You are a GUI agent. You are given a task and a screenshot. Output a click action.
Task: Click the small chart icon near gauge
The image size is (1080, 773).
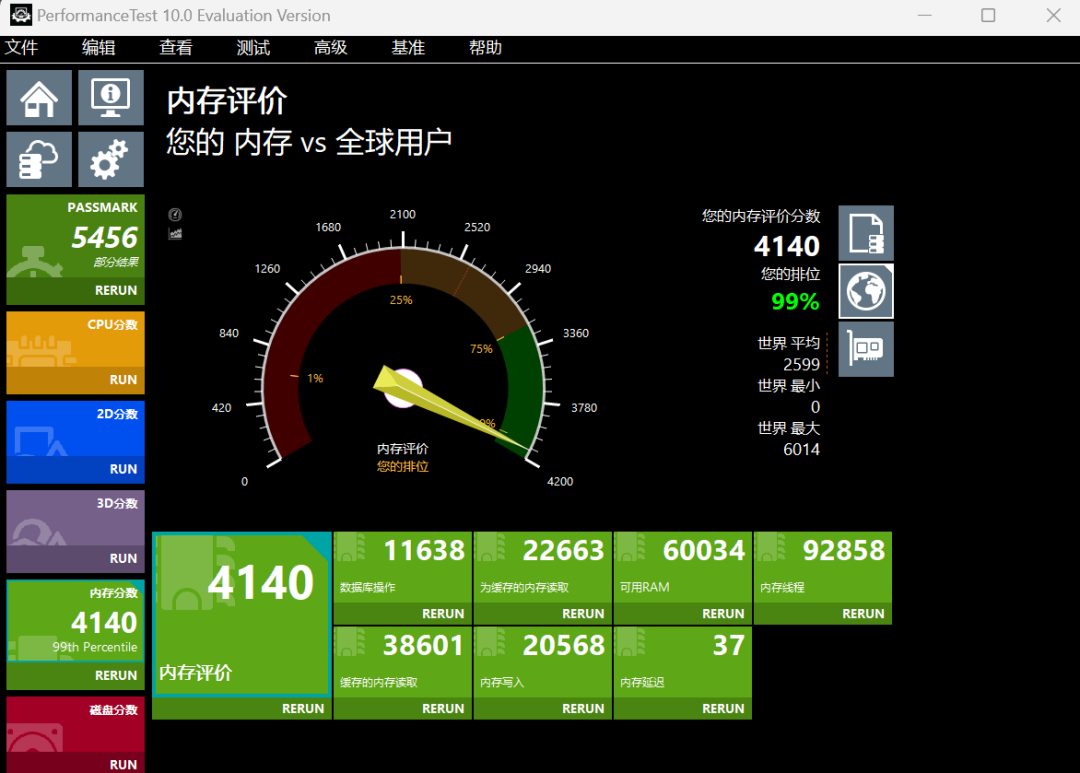[x=175, y=234]
